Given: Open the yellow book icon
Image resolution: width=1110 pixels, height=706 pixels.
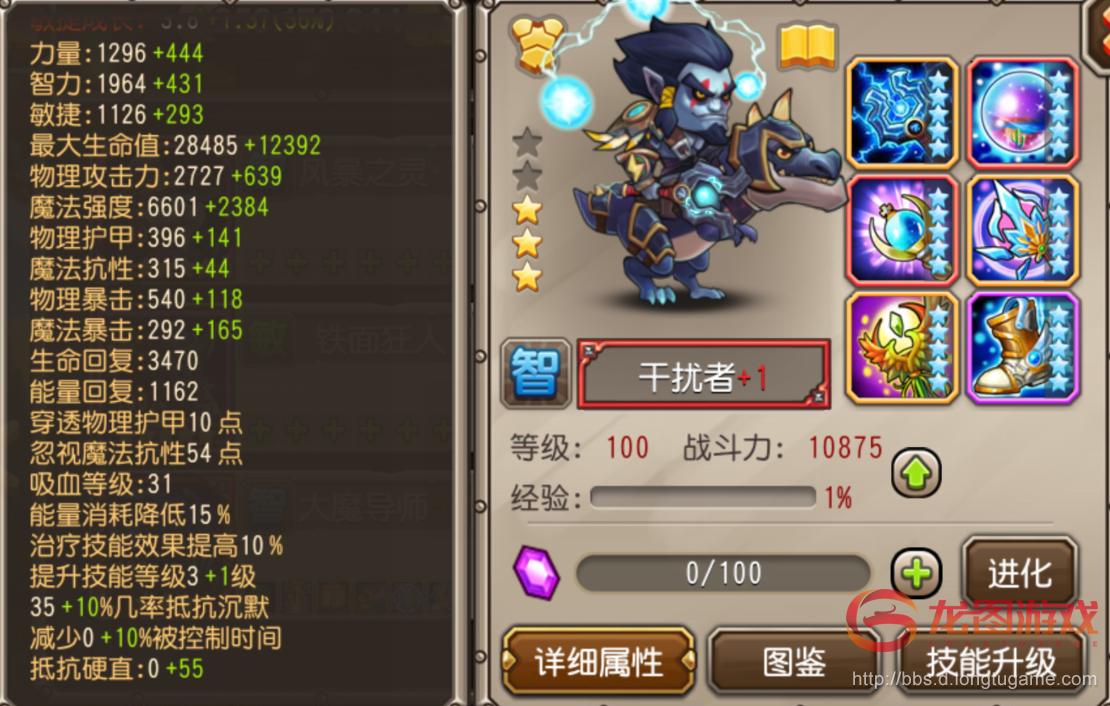Looking at the screenshot, I should (x=807, y=47).
